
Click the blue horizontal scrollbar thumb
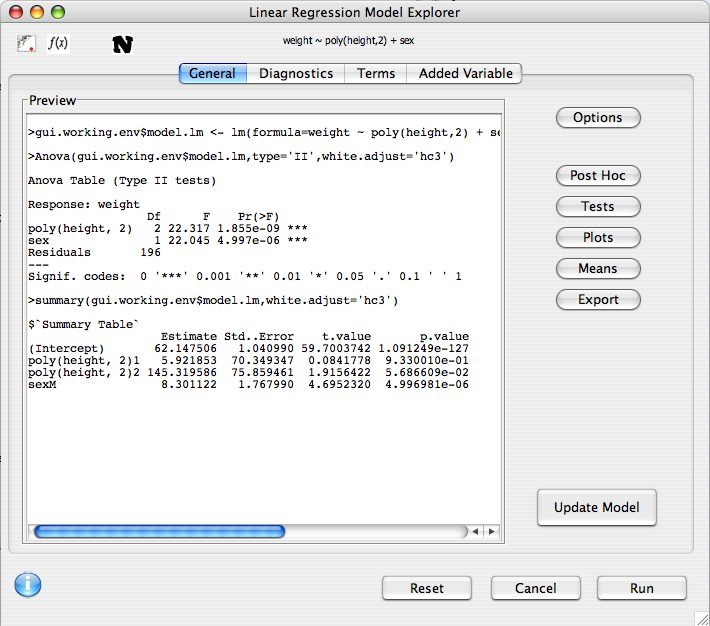coord(160,532)
